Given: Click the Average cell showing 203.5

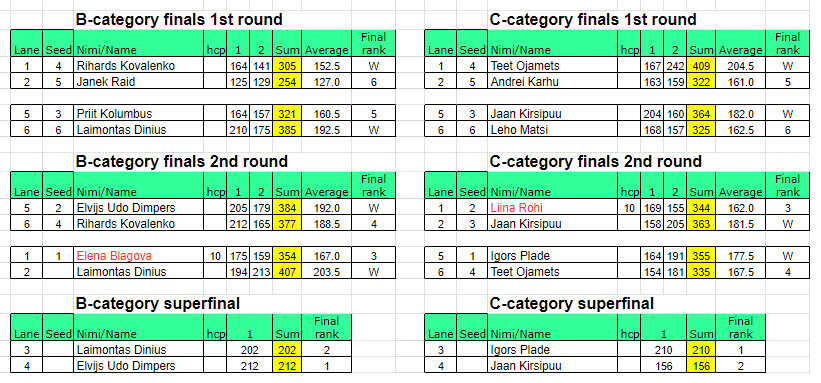Looking at the screenshot, I should pyautogui.click(x=326, y=271).
